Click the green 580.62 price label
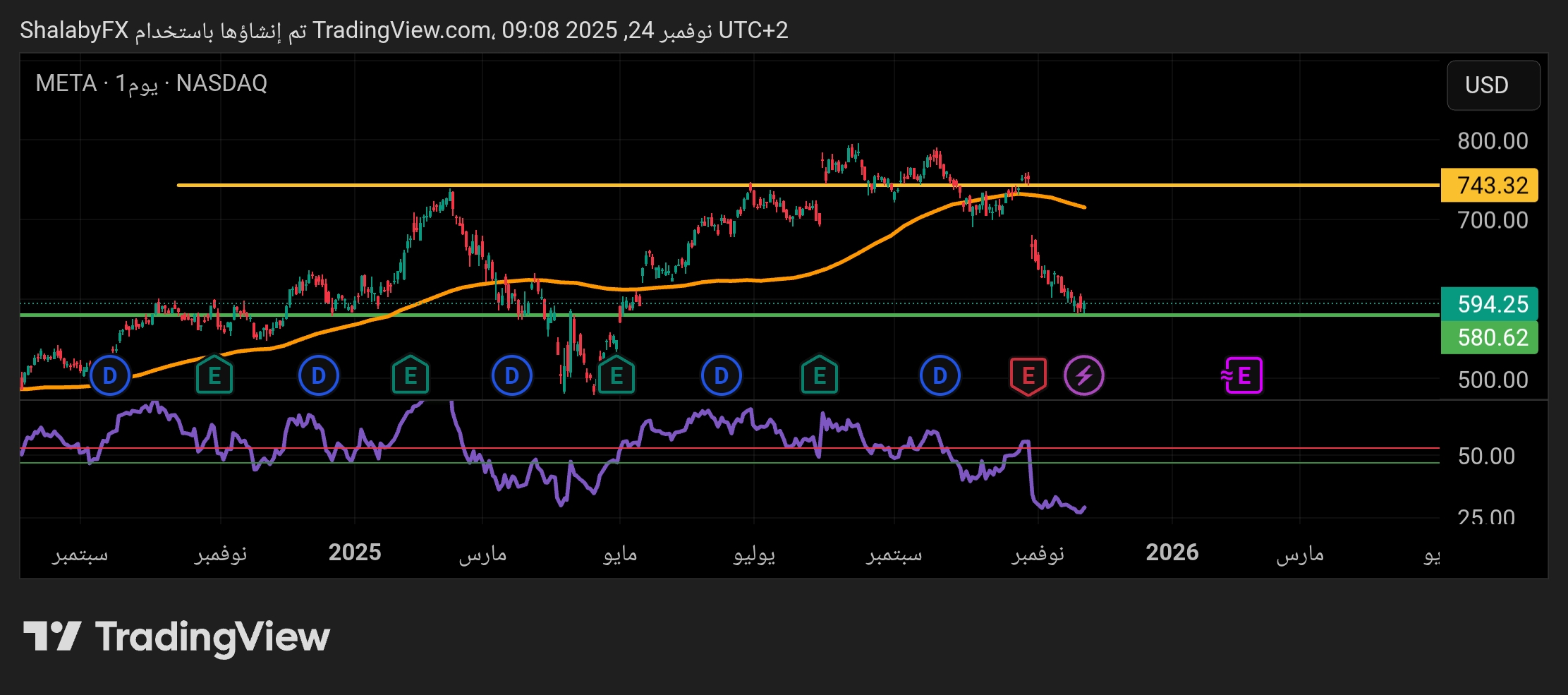This screenshot has height=695, width=1568. pyautogui.click(x=1489, y=337)
